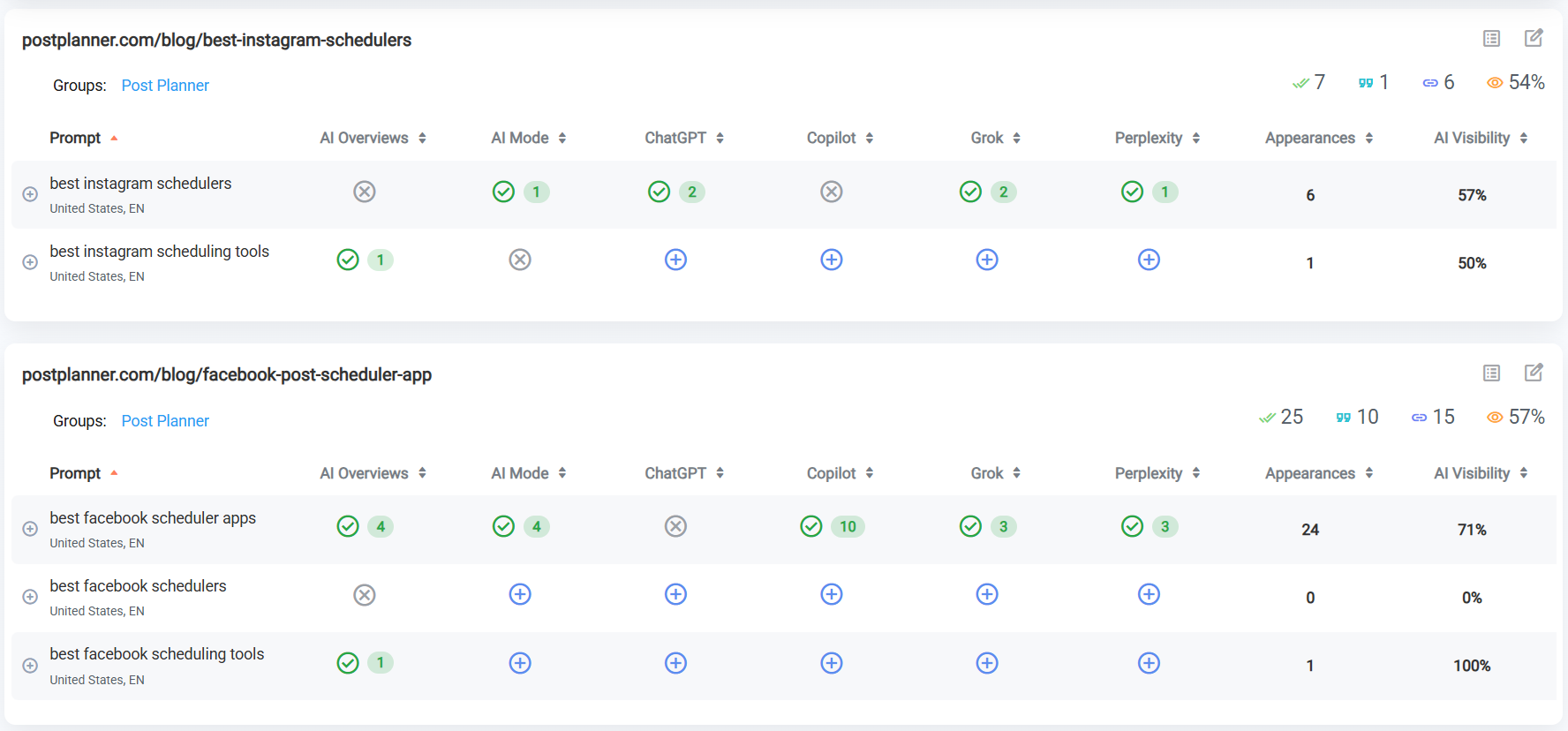Image resolution: width=1568 pixels, height=731 pixels.
Task: Click the eye icon beside 57% summary visibility
Action: (1495, 418)
